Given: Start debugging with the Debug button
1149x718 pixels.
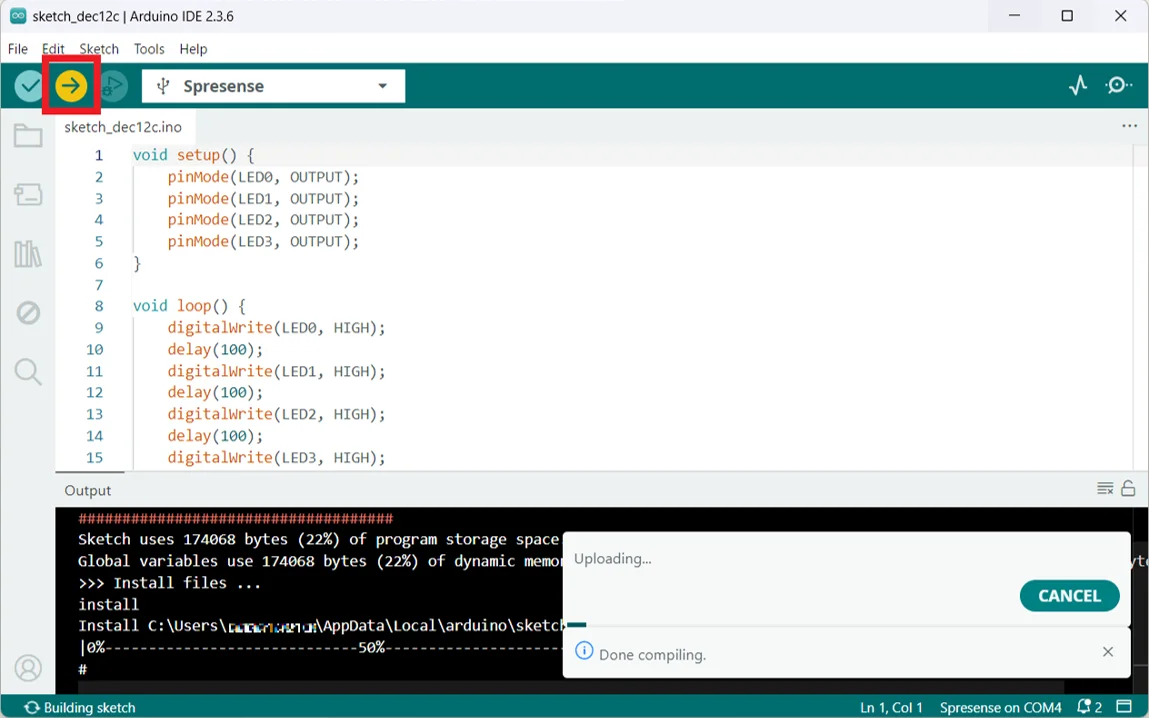Looking at the screenshot, I should (x=112, y=86).
